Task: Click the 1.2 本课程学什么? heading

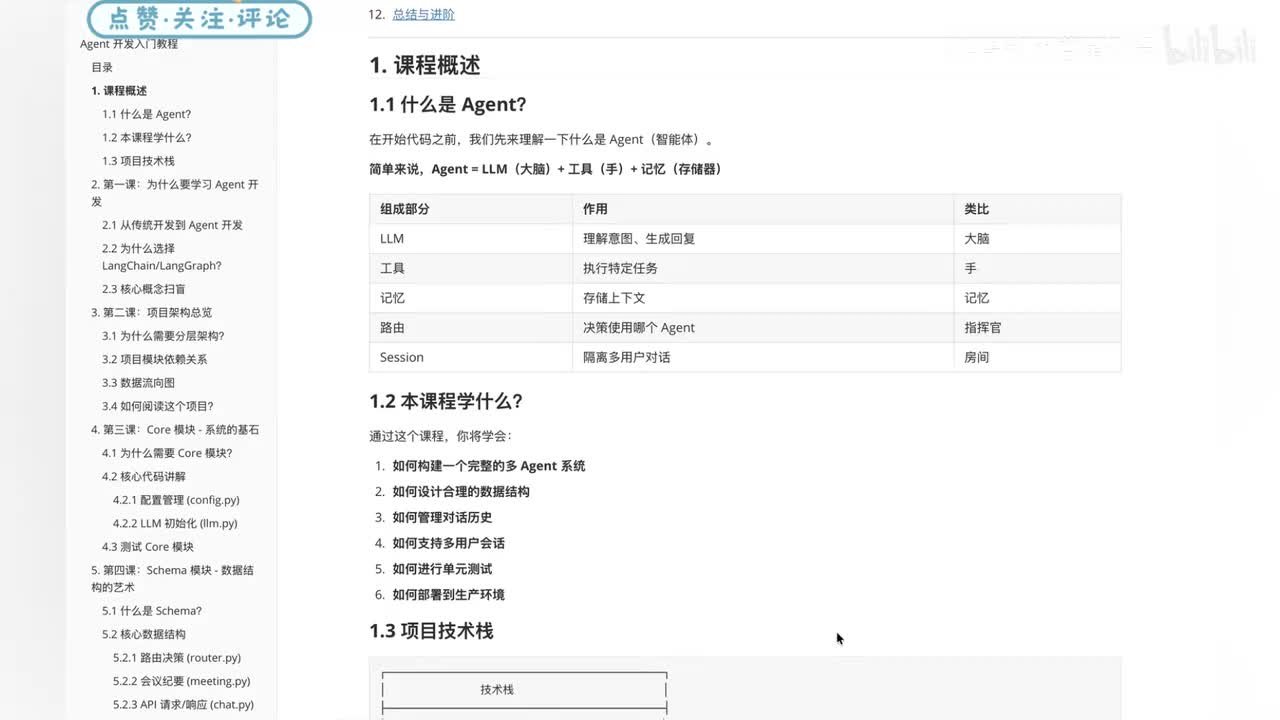Action: (446, 401)
